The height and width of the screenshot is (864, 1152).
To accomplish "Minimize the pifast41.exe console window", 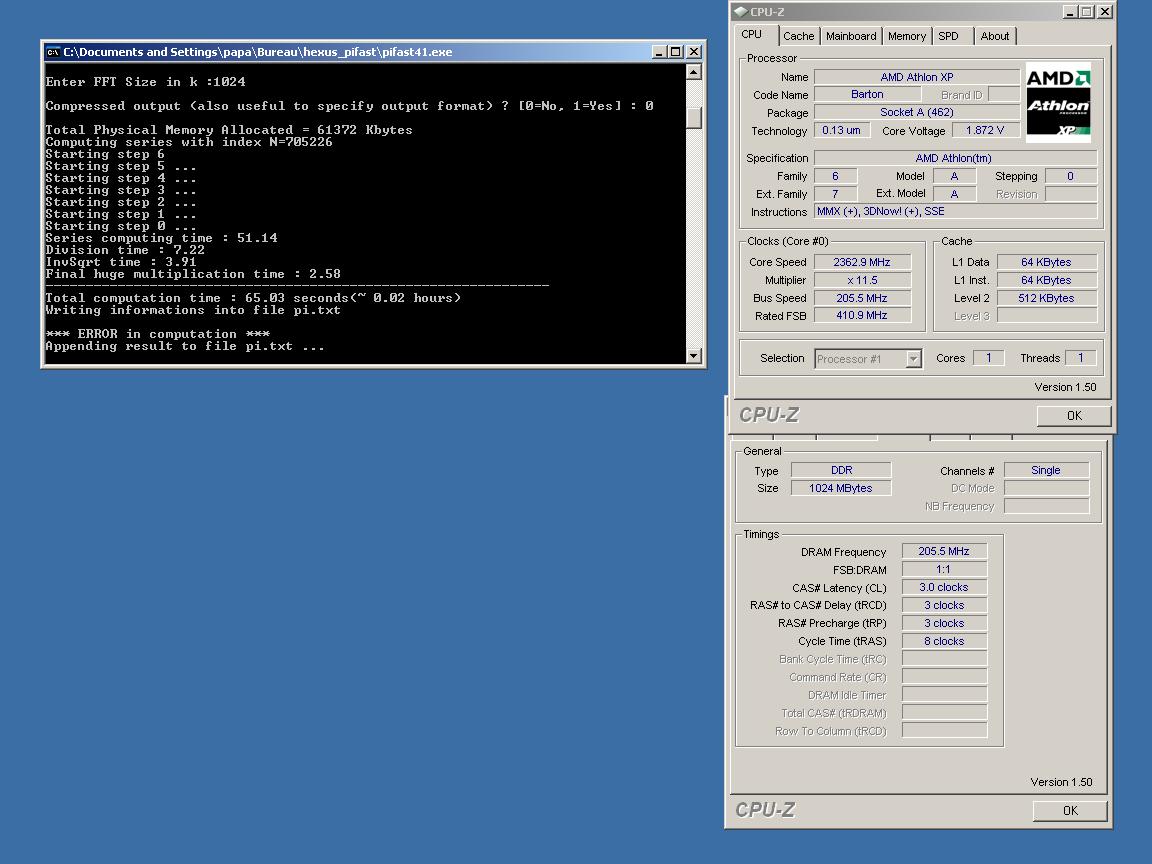I will (x=659, y=52).
